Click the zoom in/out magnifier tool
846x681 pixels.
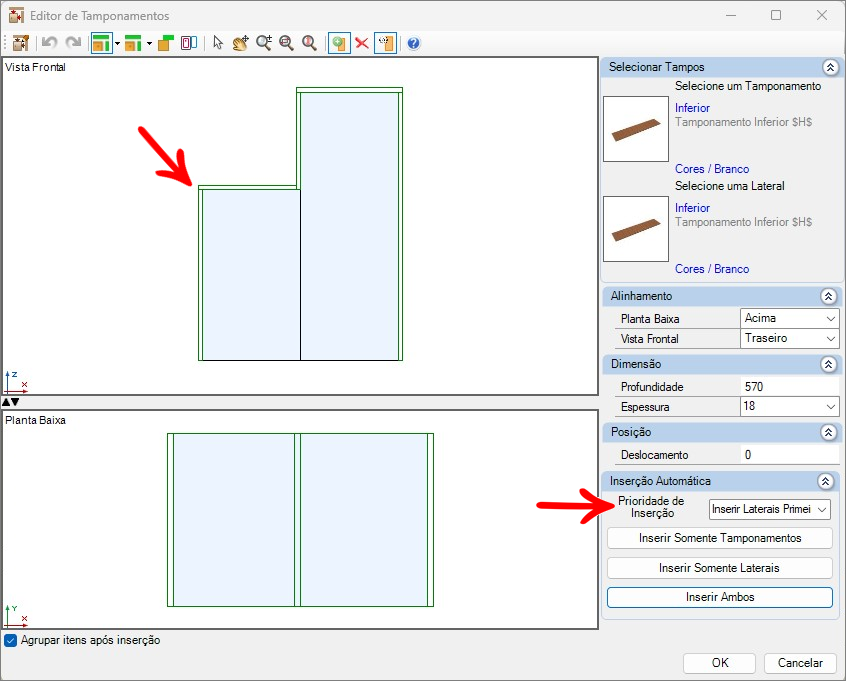263,43
